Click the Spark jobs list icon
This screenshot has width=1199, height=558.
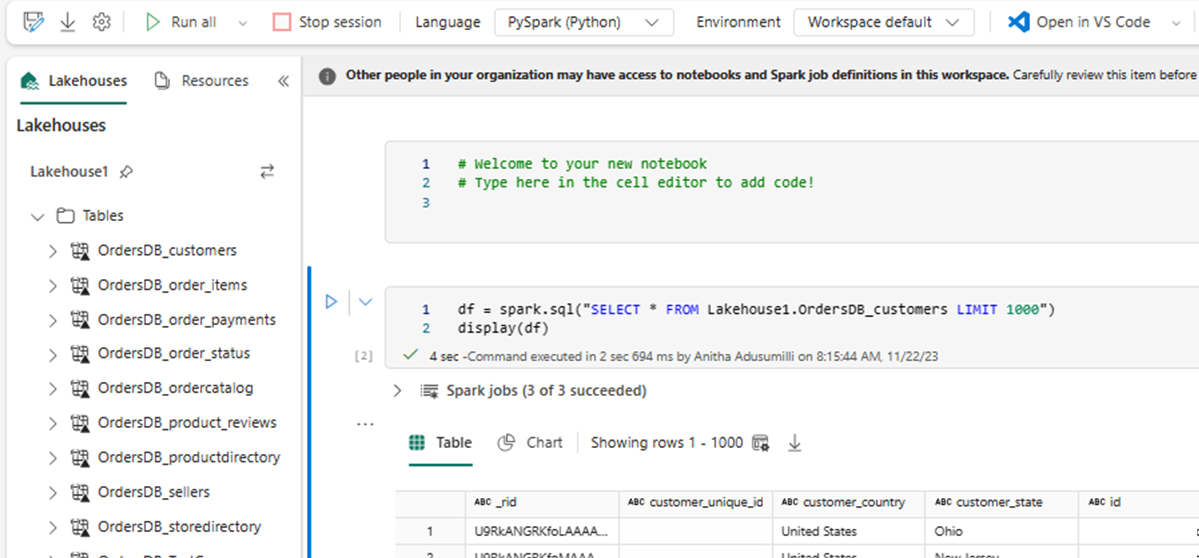(429, 391)
